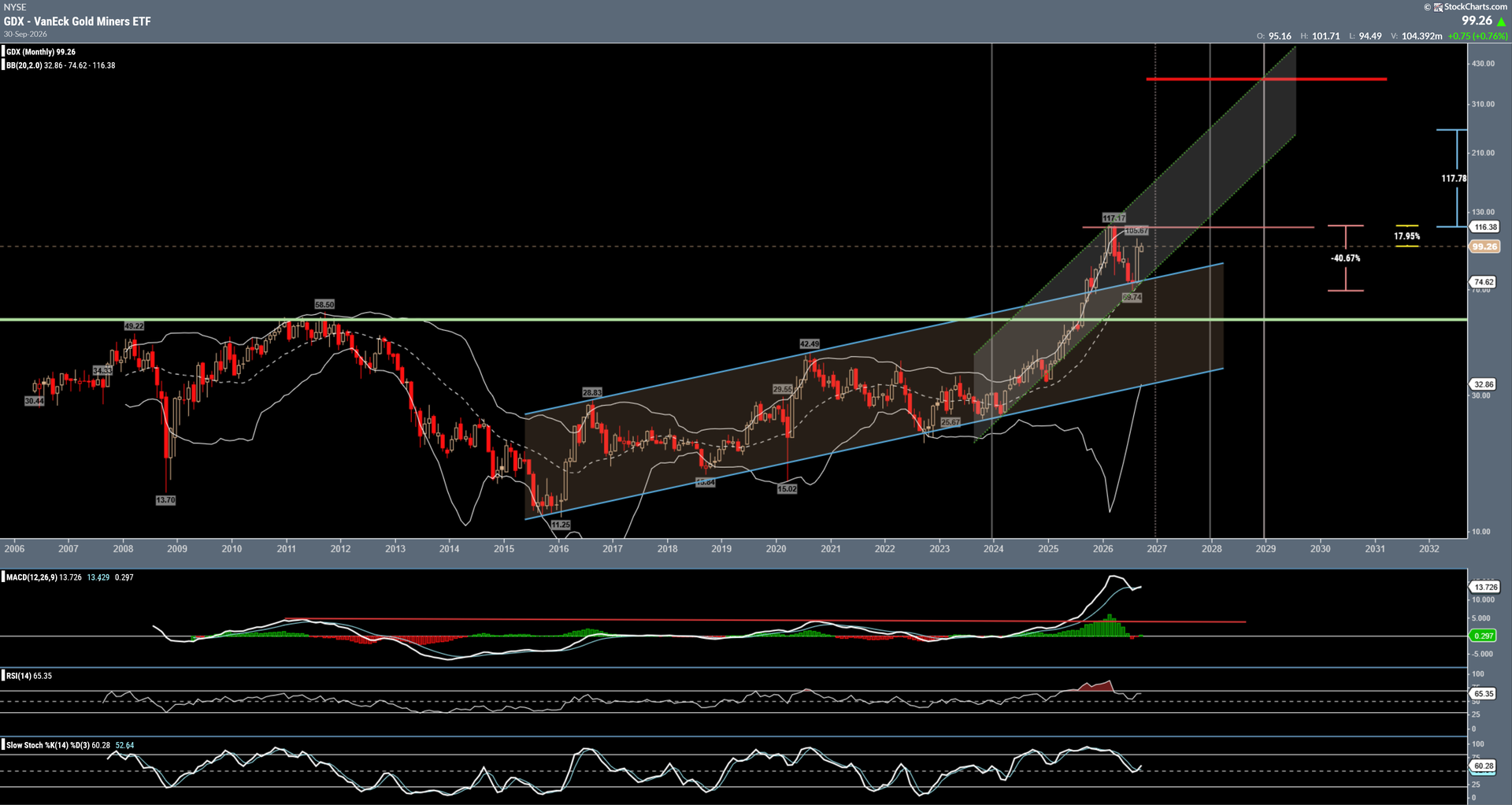Click the -40.67% measurement annotation
The width and height of the screenshot is (1512, 805).
point(1346,258)
